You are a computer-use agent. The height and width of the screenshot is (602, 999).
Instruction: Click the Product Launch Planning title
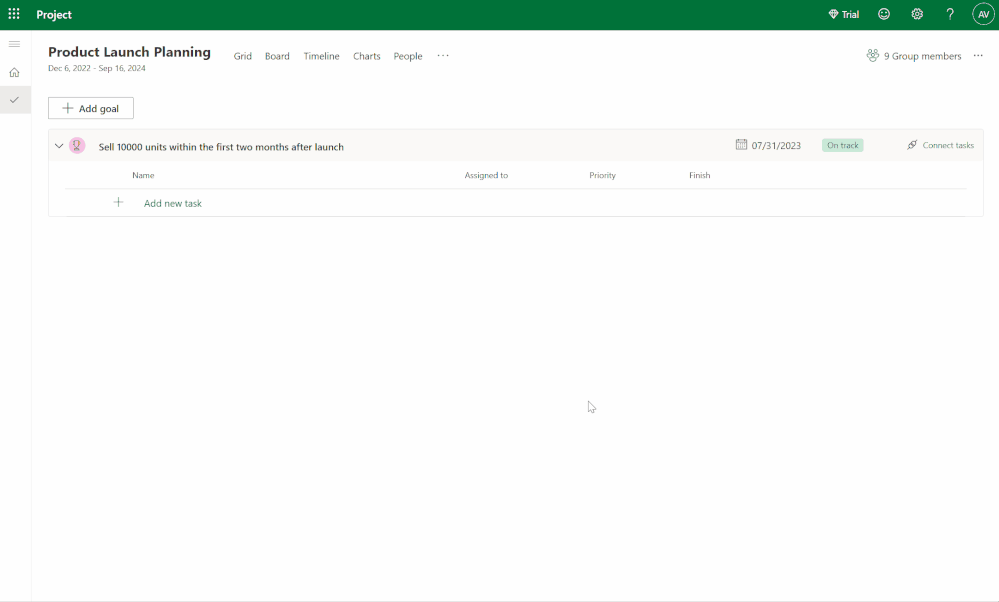click(x=129, y=52)
